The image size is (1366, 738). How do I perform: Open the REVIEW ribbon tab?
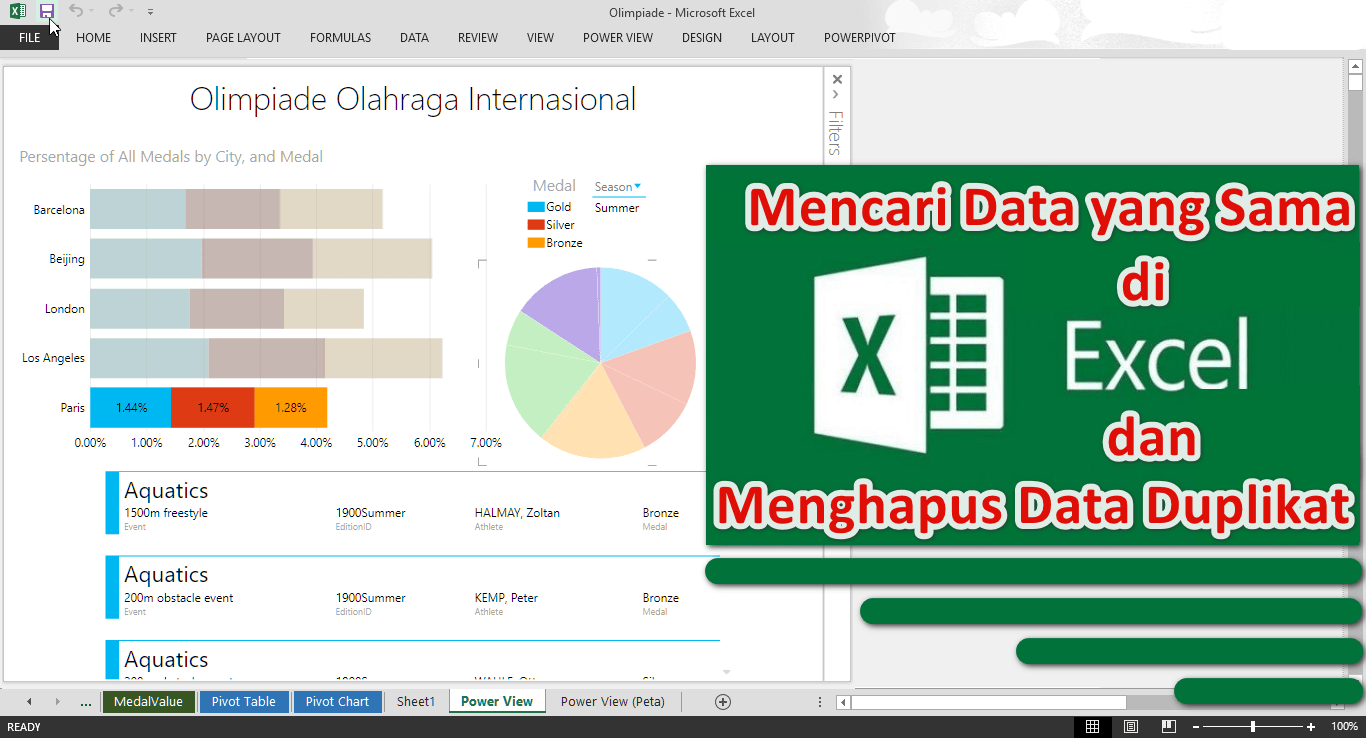click(x=478, y=38)
